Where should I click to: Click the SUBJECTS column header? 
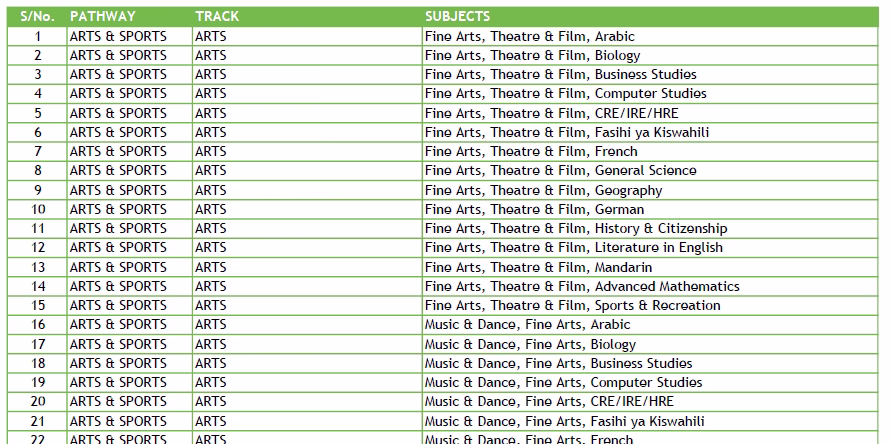[457, 17]
